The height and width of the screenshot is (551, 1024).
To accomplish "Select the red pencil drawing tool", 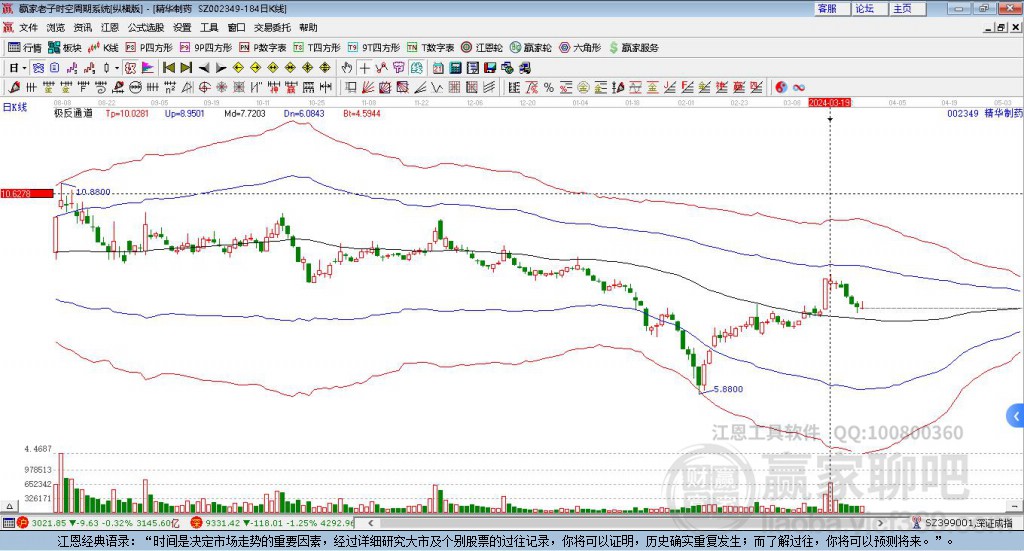I will click(x=14, y=87).
